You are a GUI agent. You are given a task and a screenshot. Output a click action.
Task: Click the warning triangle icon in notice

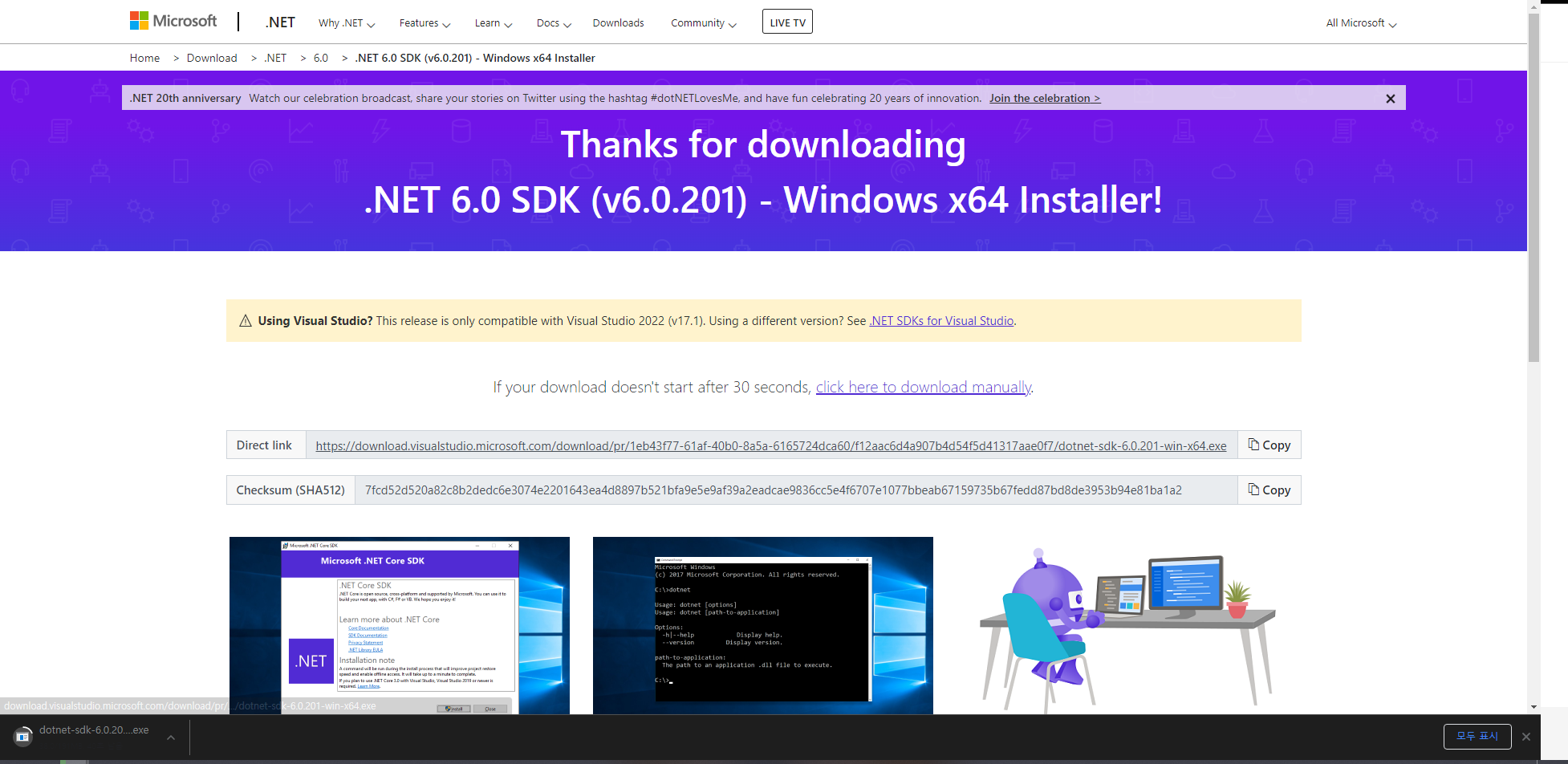click(246, 321)
